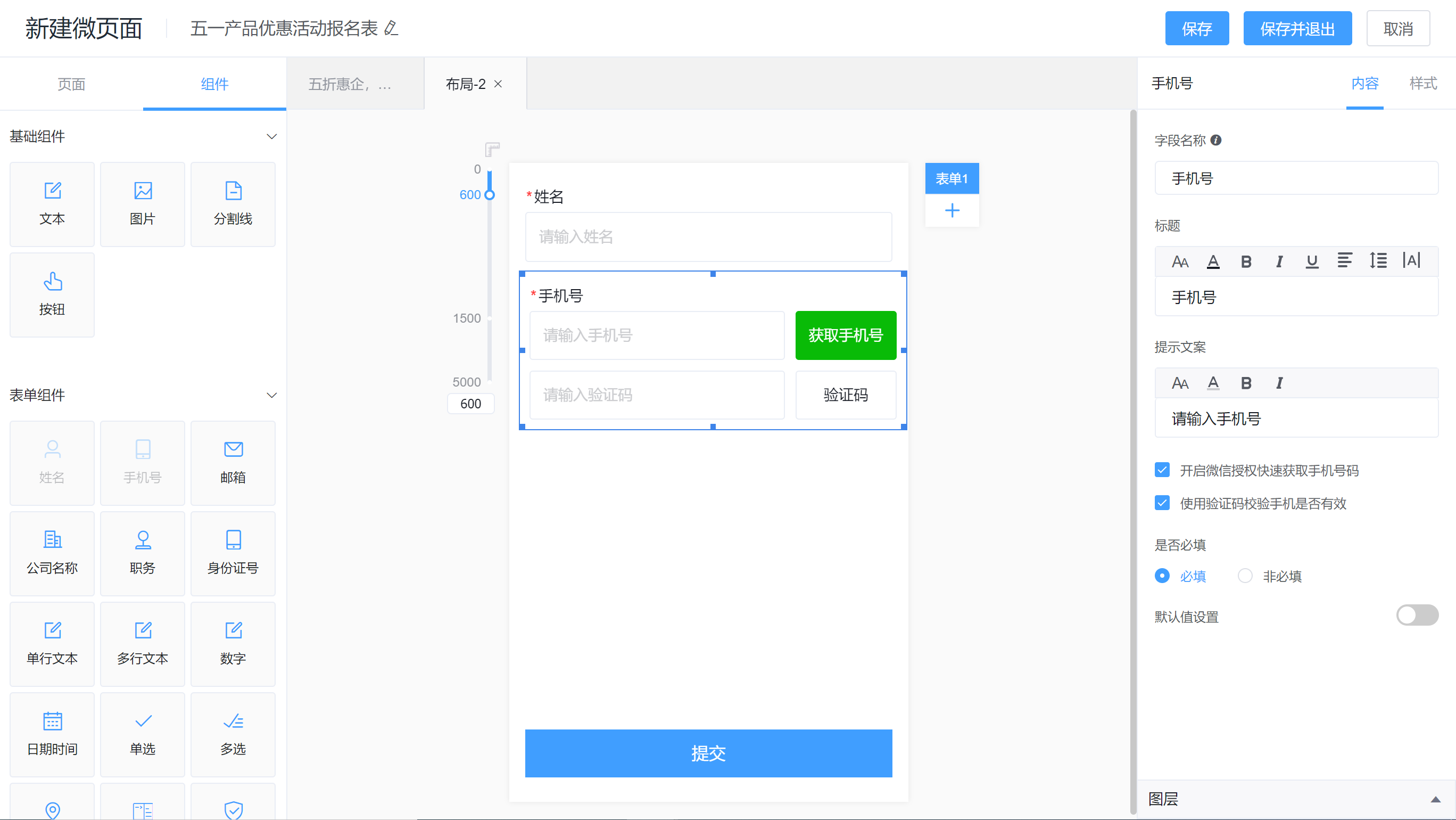Enable the 默认值设置 switch
Viewport: 1456px width, 820px height.
pos(1417,616)
